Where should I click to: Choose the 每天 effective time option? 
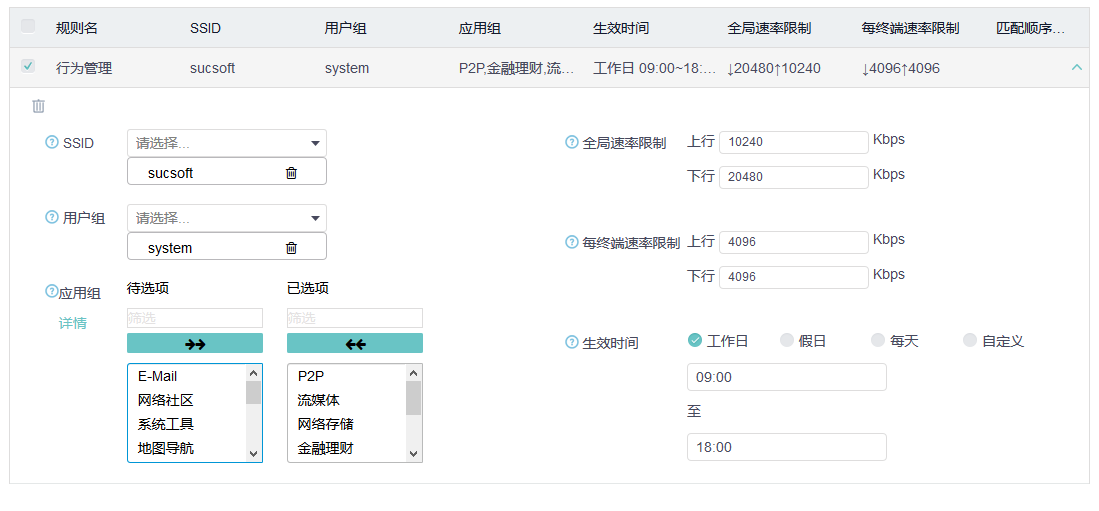pyautogui.click(x=878, y=341)
